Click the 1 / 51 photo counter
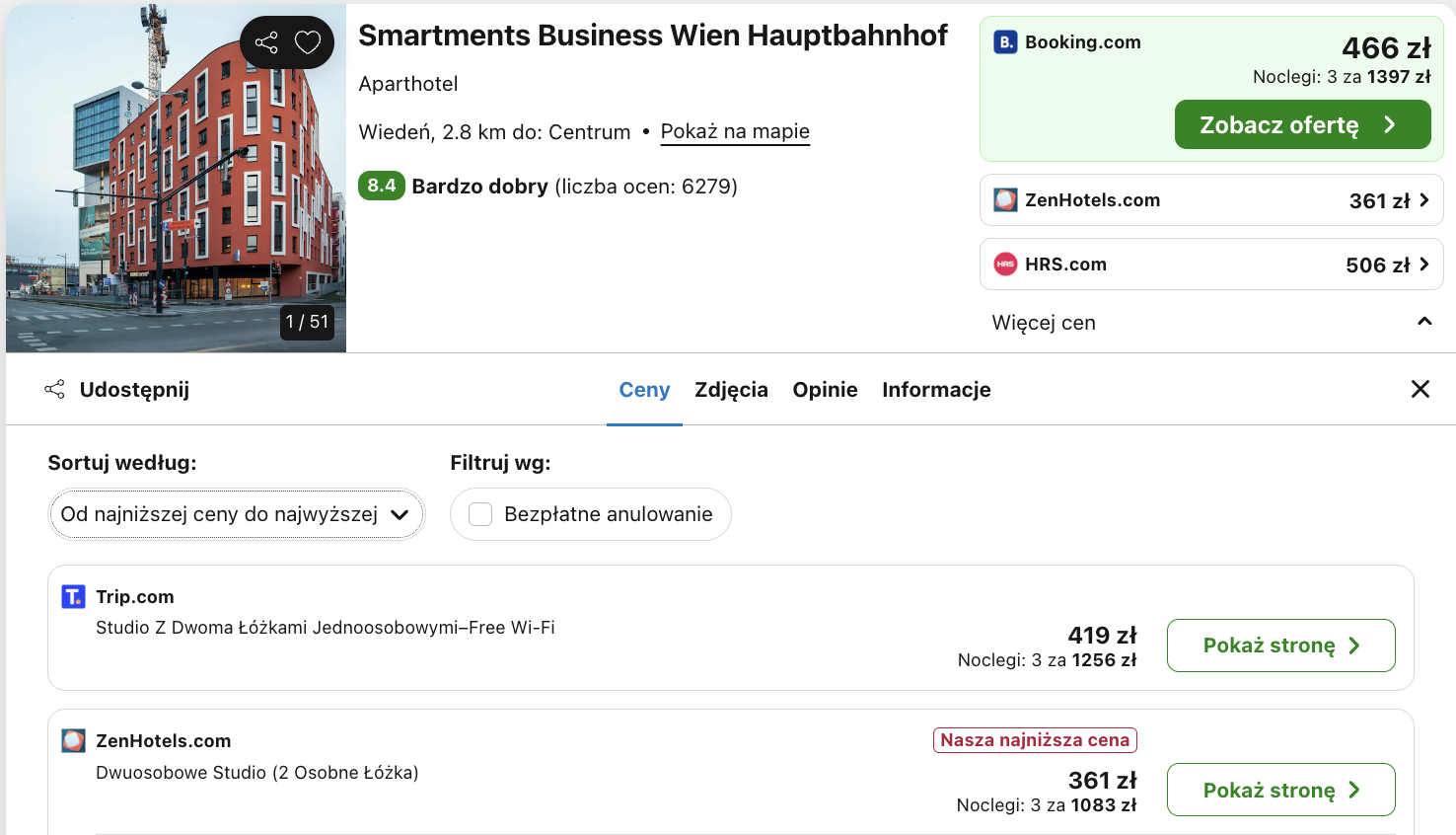Viewport: 1456px width, 835px height. [307, 322]
